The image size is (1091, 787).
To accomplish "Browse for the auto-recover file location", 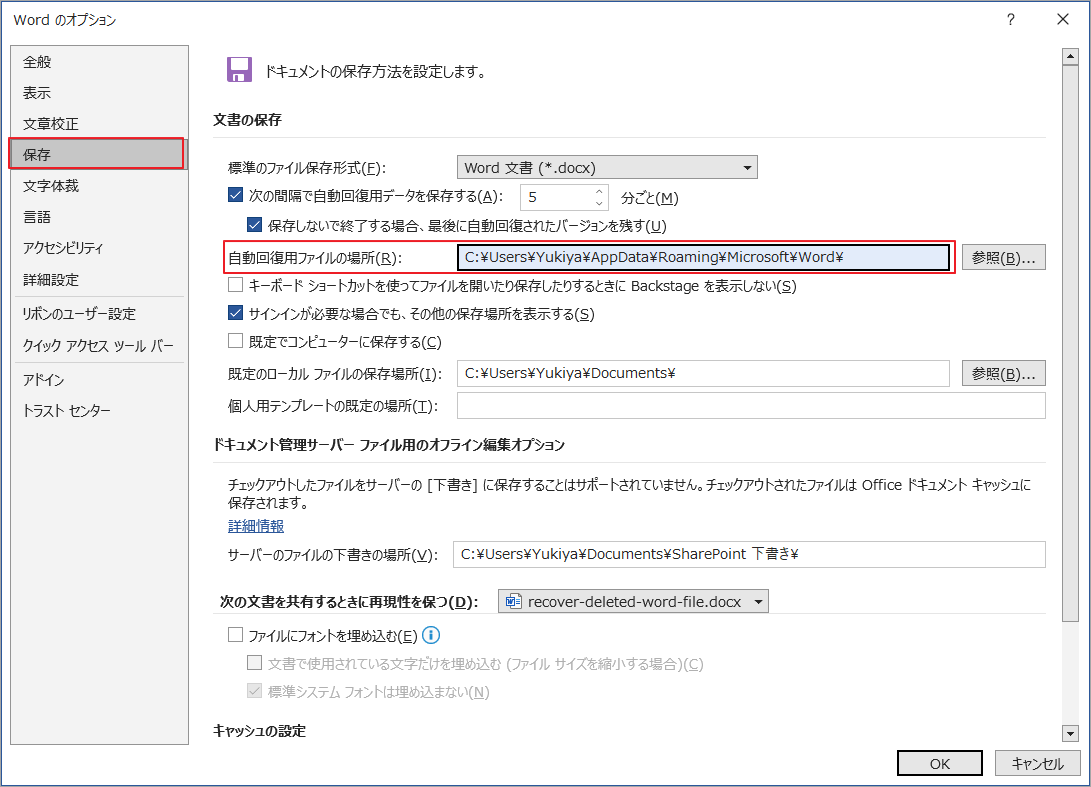I will (x=1003, y=257).
